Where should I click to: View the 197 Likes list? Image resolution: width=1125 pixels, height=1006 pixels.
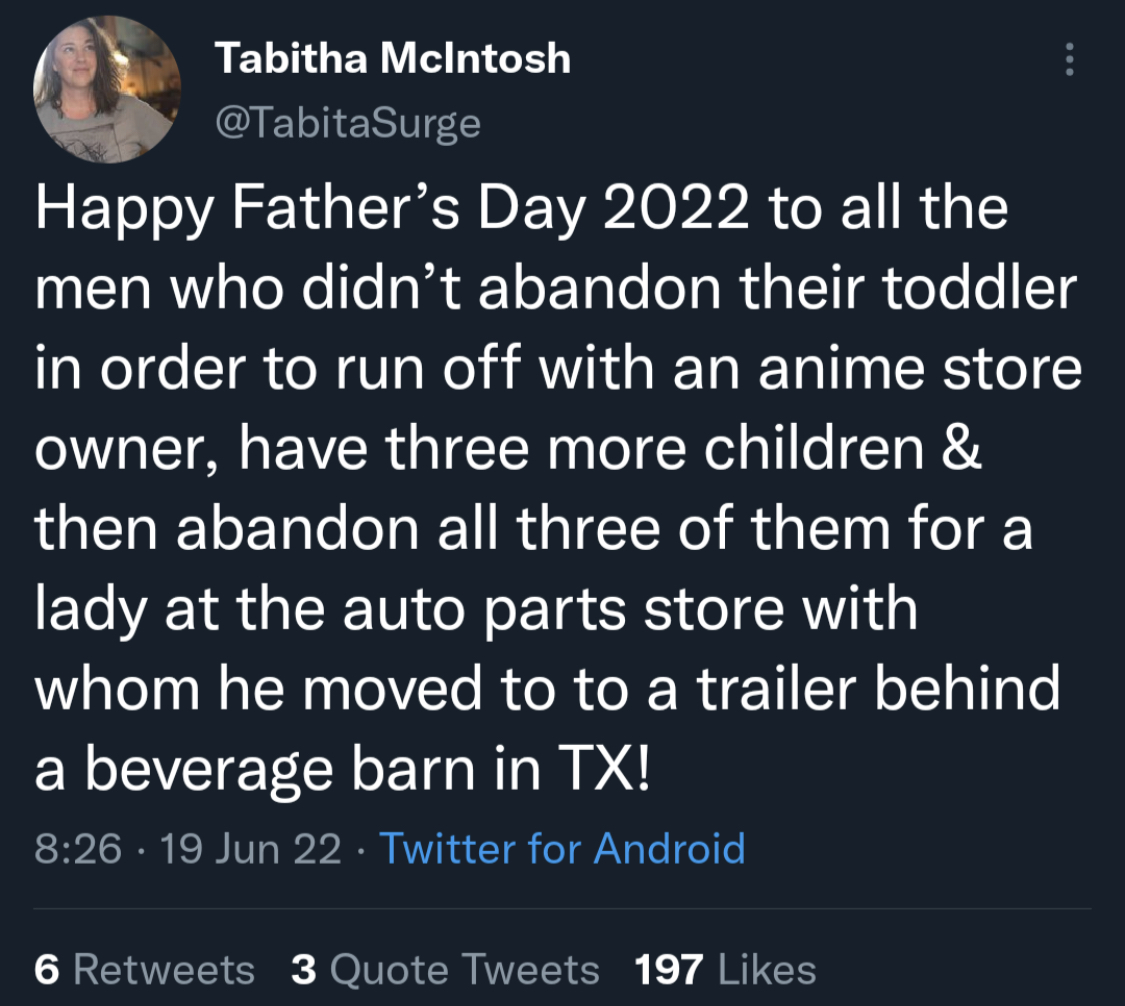(x=725, y=969)
